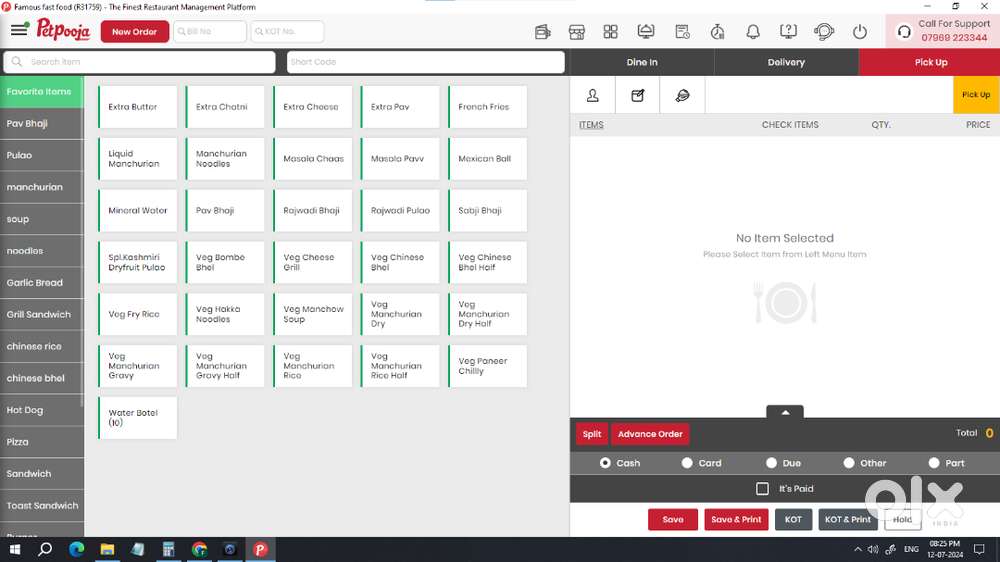The height and width of the screenshot is (562, 1000).
Task: Click the order note edit icon
Action: point(637,95)
